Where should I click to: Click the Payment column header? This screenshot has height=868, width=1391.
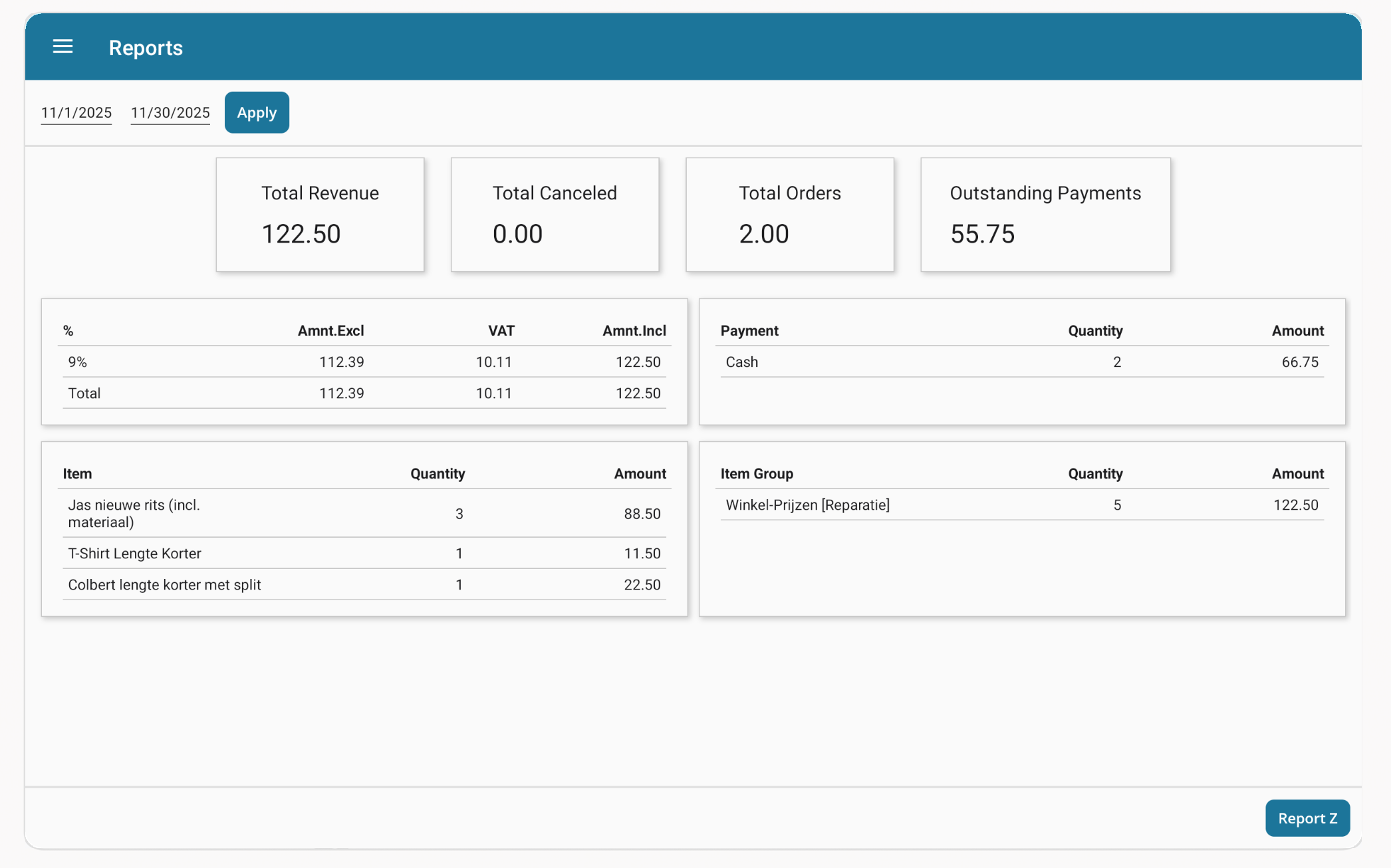(x=749, y=330)
